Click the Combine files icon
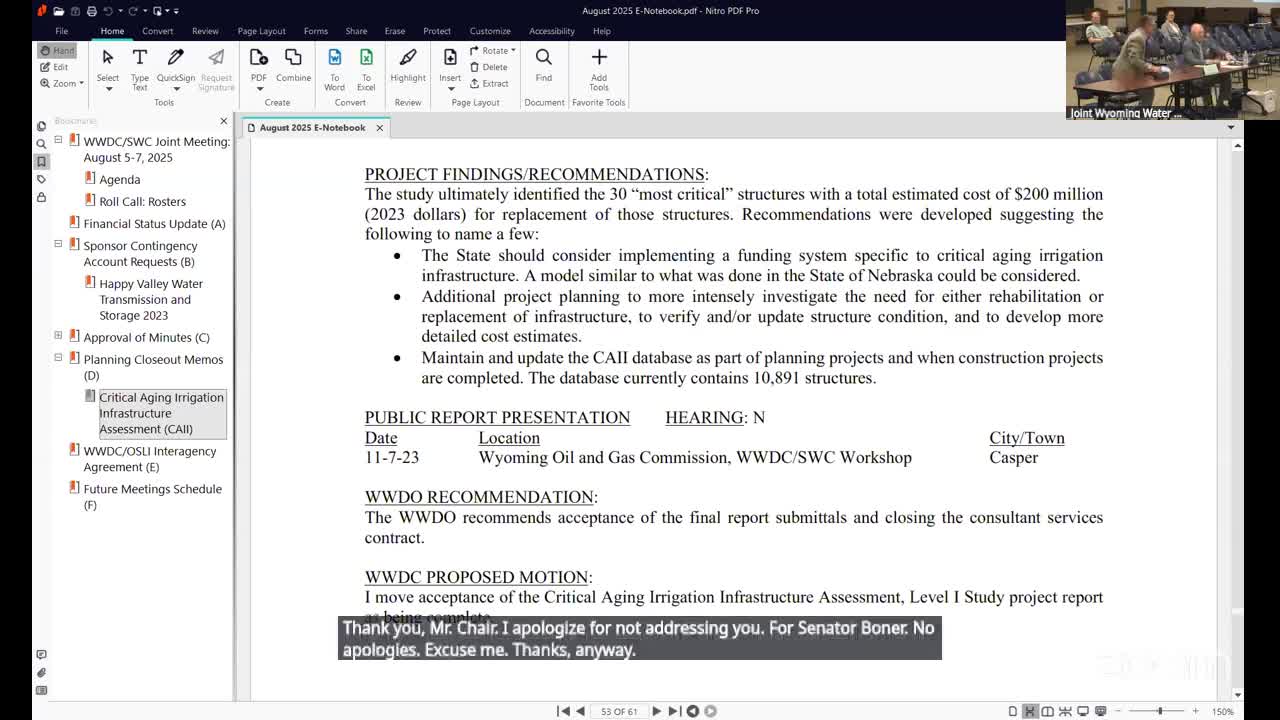 coord(293,66)
